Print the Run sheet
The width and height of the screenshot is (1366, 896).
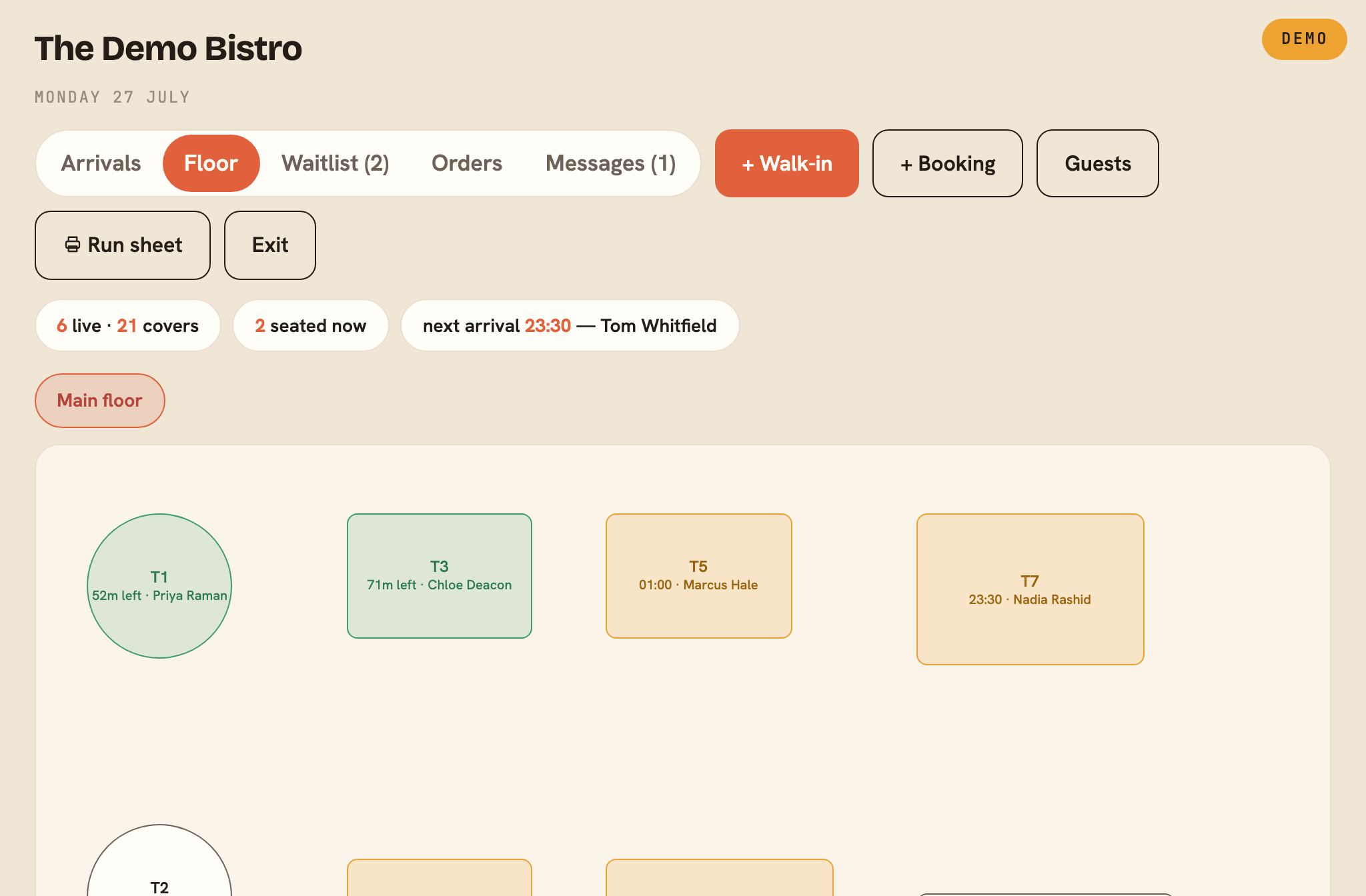tap(123, 245)
